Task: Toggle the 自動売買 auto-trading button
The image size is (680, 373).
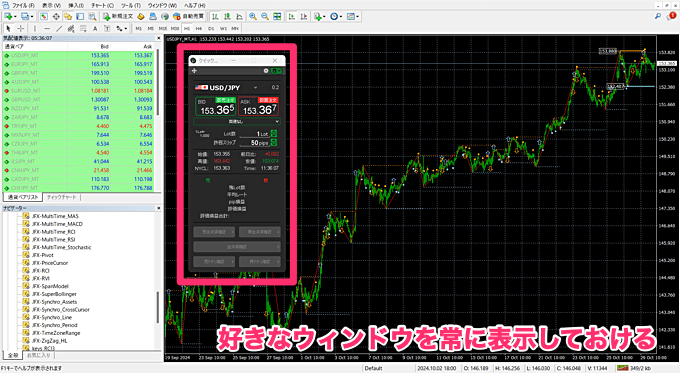Action: tap(189, 16)
